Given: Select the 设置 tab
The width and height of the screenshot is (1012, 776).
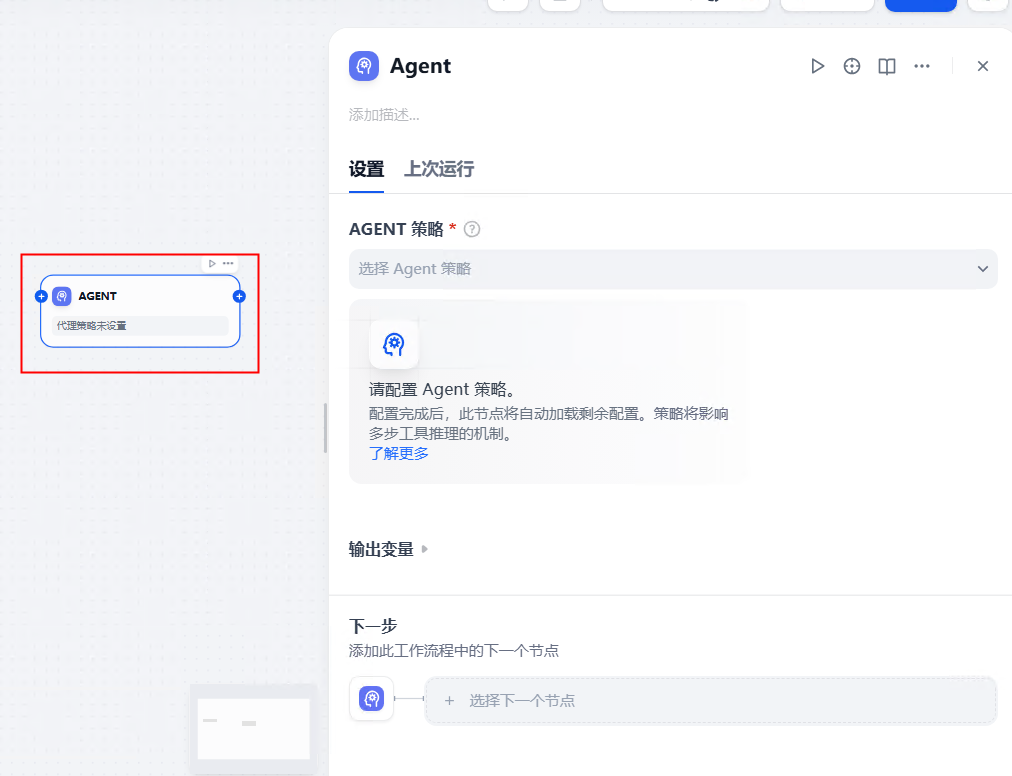Looking at the screenshot, I should [x=365, y=169].
